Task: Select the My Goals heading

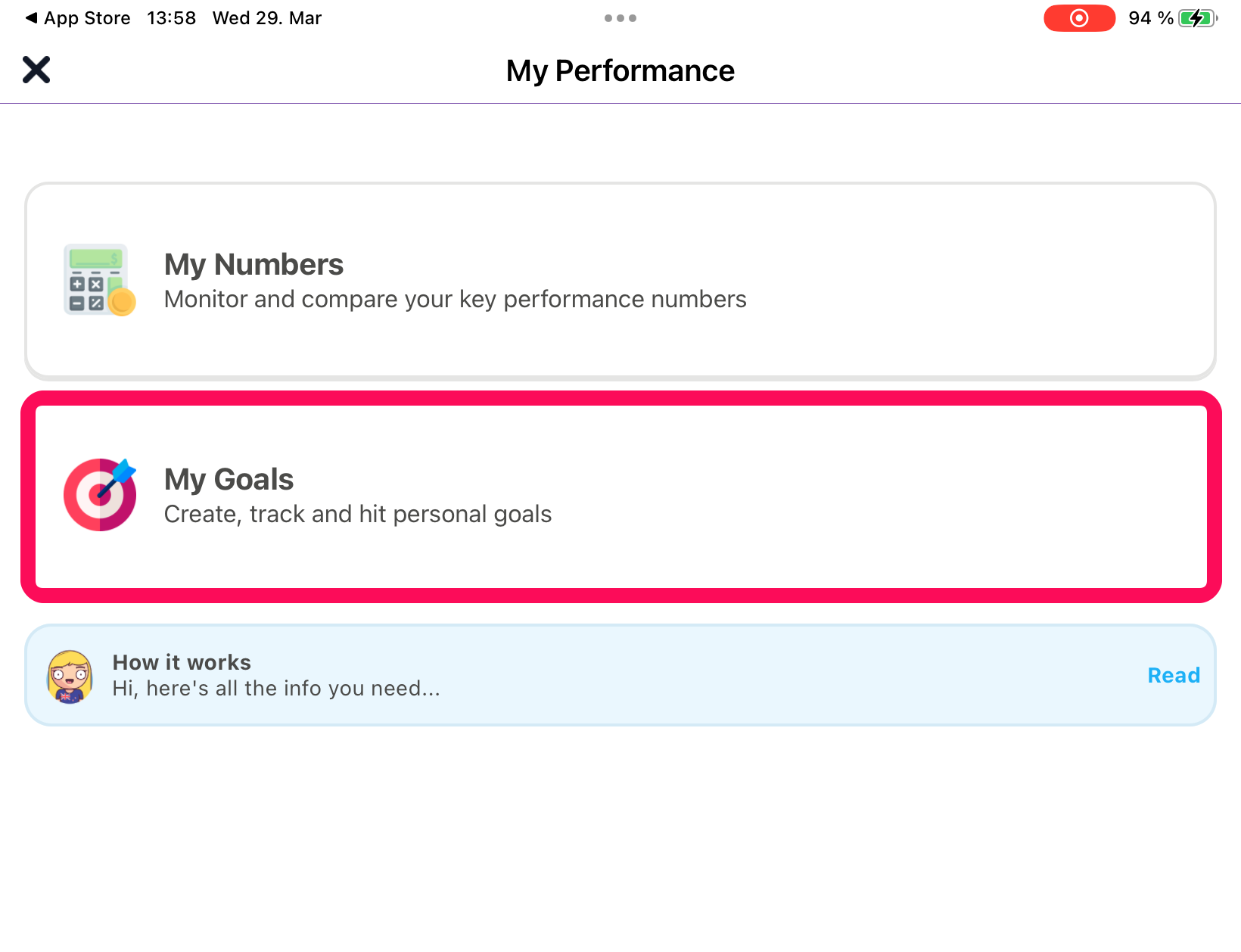Action: (229, 480)
